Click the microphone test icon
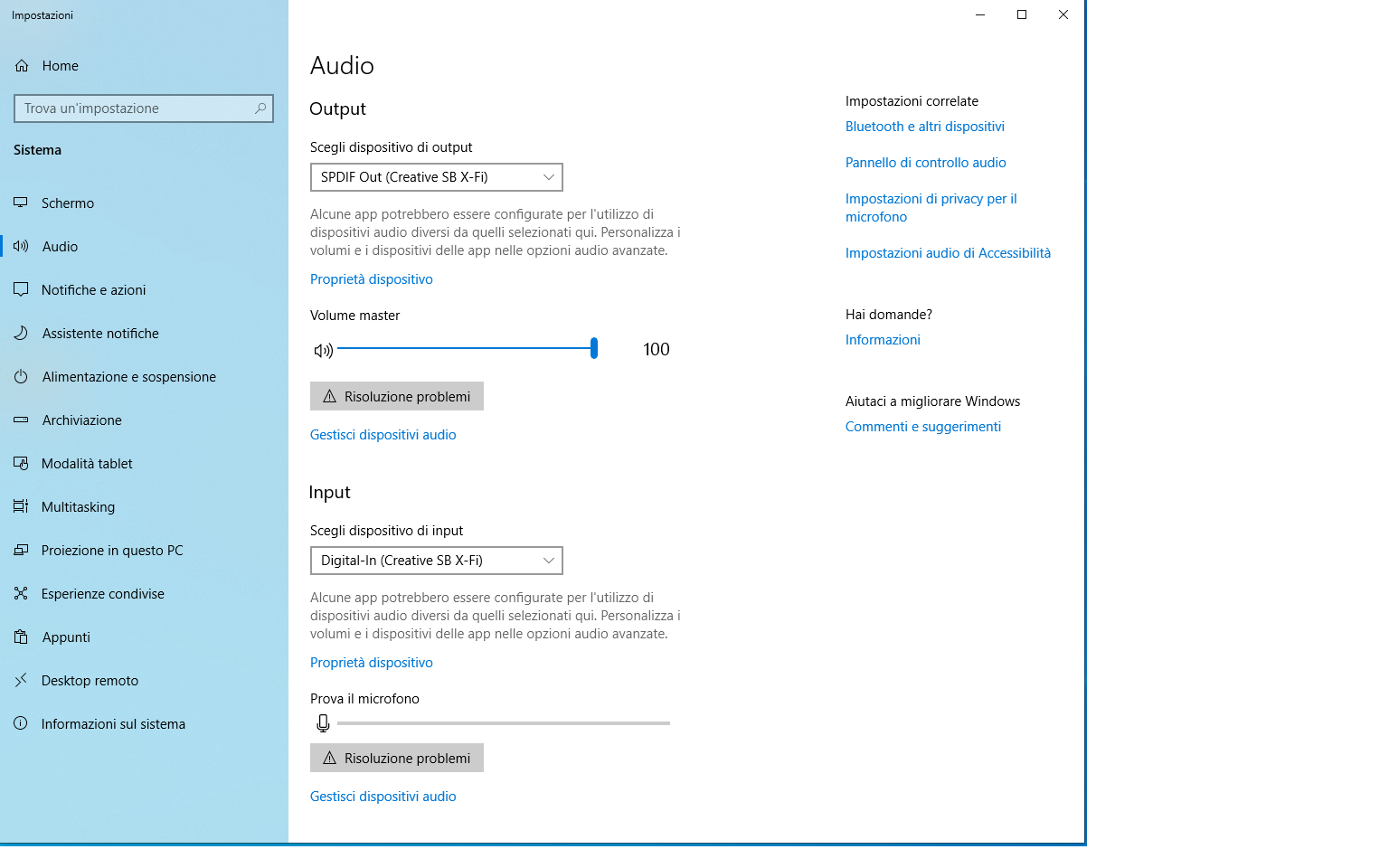The height and width of the screenshot is (868, 1389). click(x=323, y=723)
